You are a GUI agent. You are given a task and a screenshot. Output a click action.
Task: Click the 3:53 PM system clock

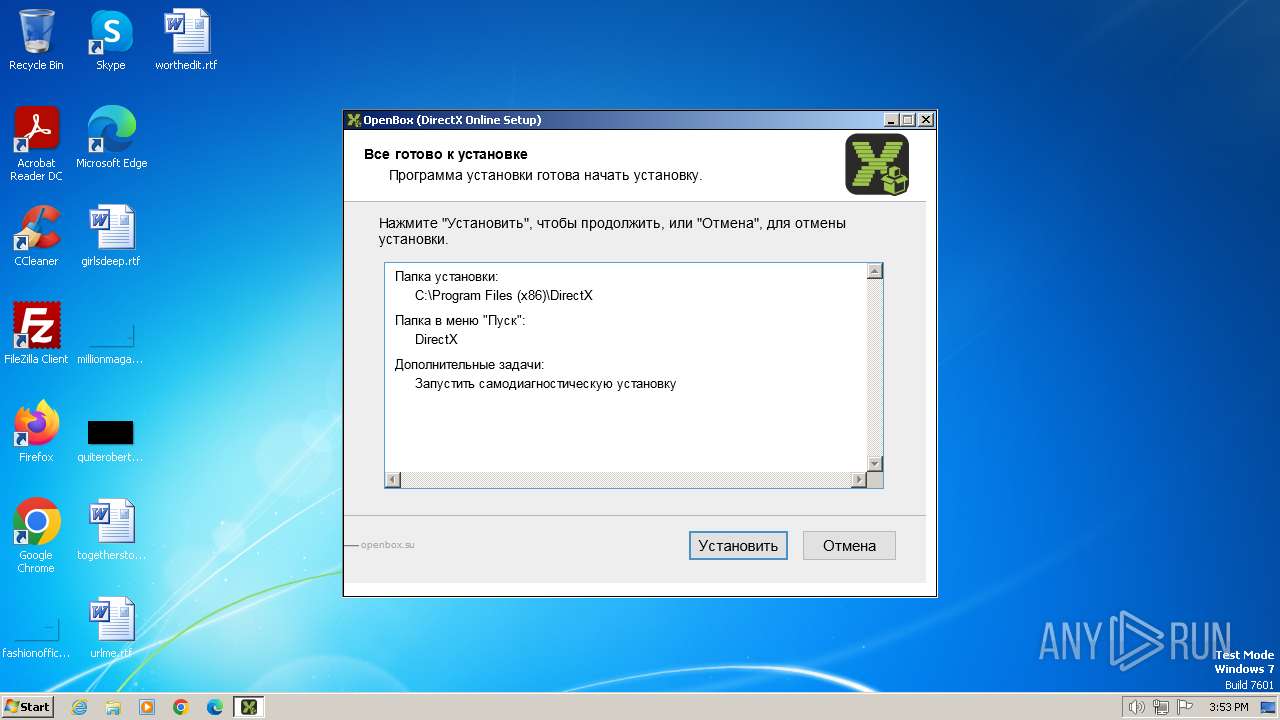click(1228, 707)
